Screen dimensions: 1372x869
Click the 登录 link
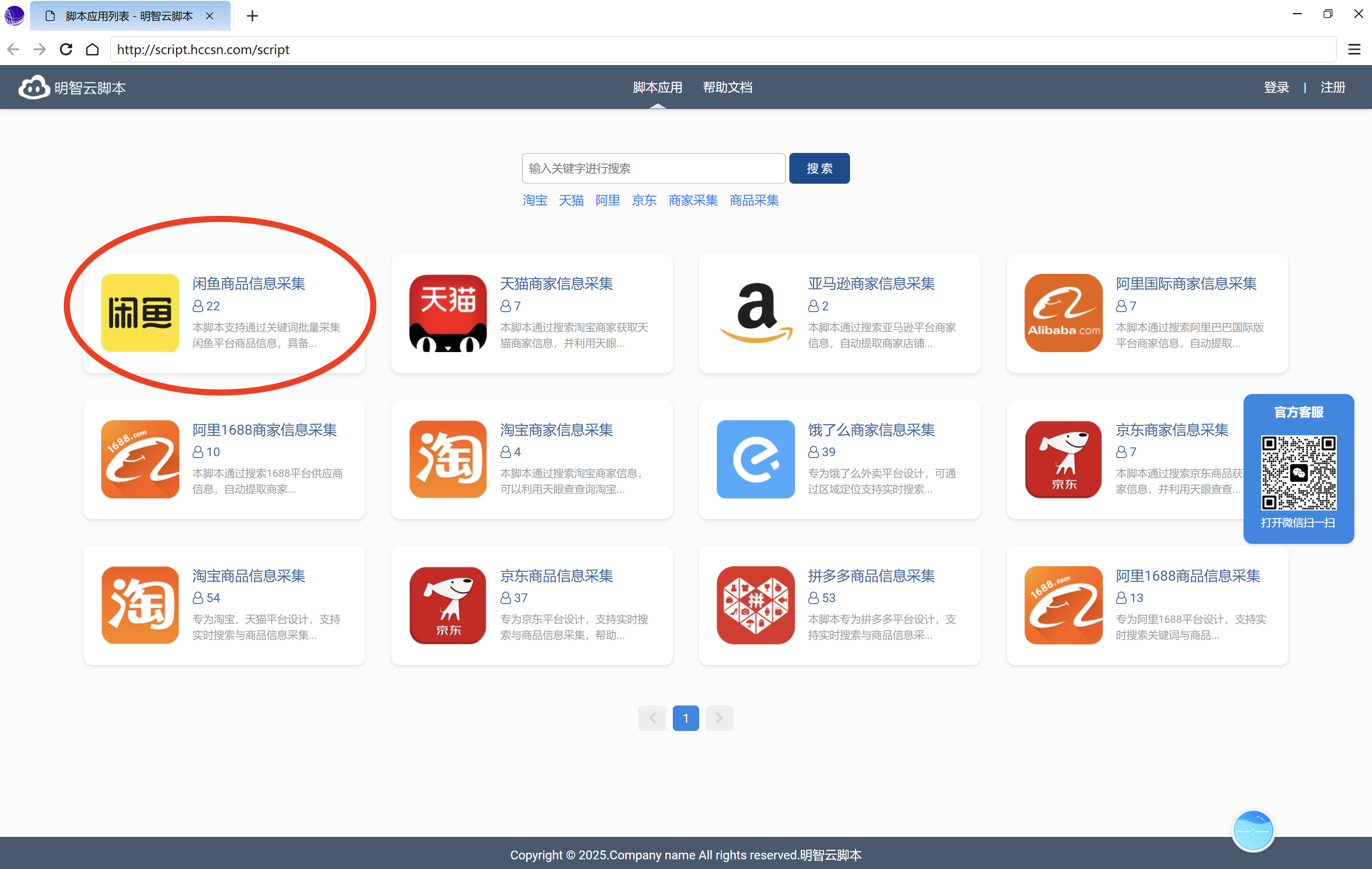coord(1276,87)
